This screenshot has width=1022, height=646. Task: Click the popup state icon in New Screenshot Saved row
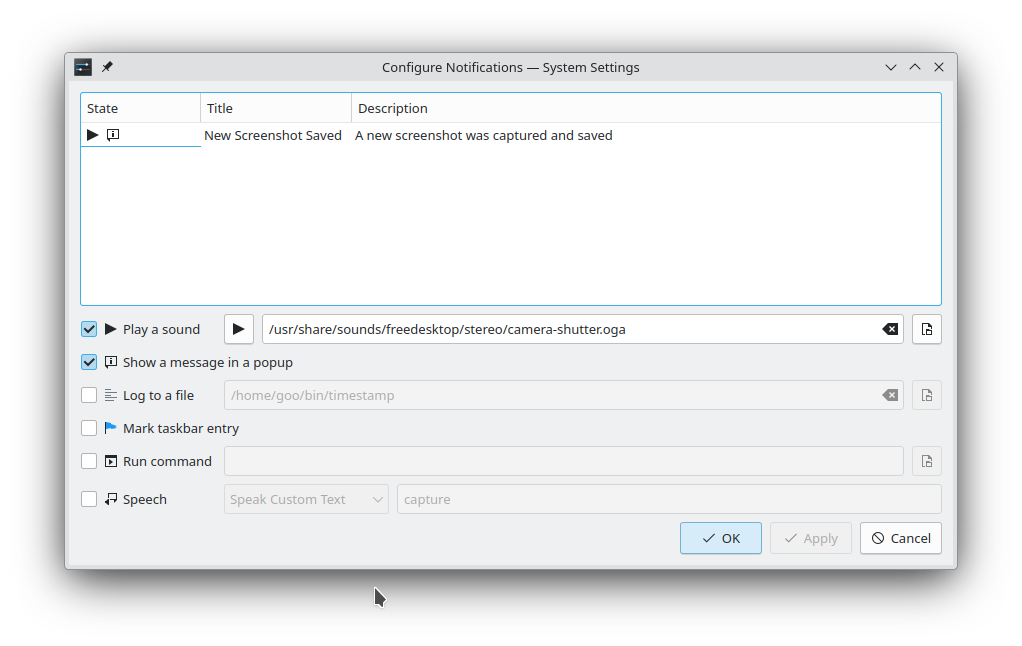113,135
